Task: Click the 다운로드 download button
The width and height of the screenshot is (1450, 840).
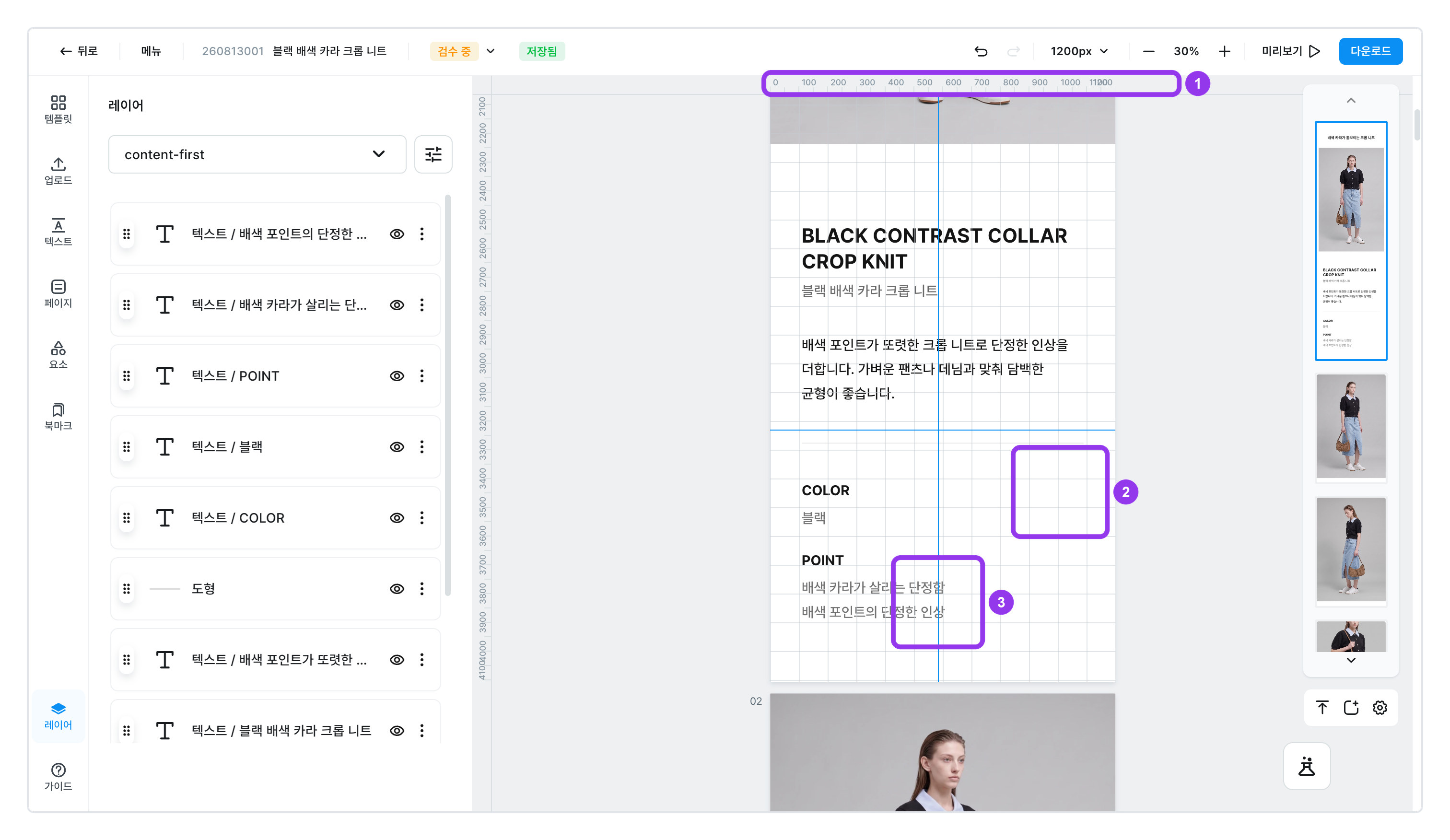Action: pyautogui.click(x=1370, y=51)
